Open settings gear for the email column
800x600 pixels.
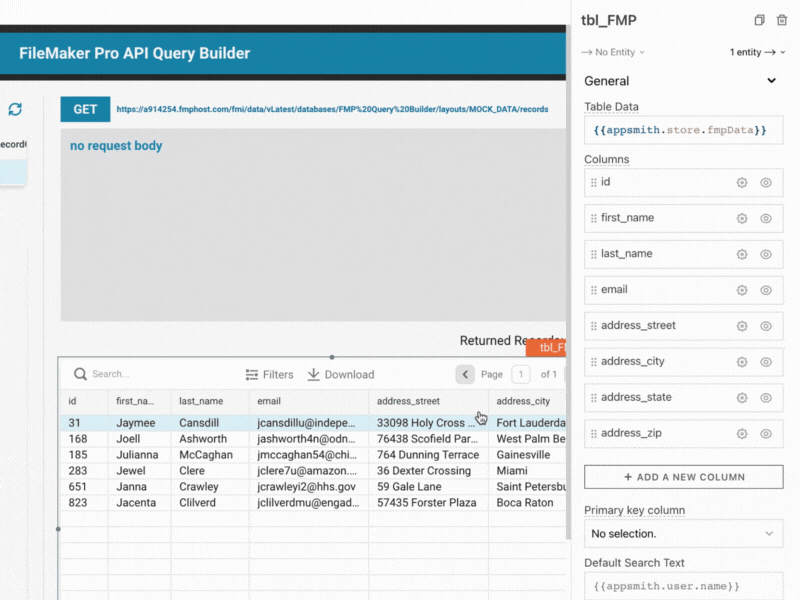[741, 290]
